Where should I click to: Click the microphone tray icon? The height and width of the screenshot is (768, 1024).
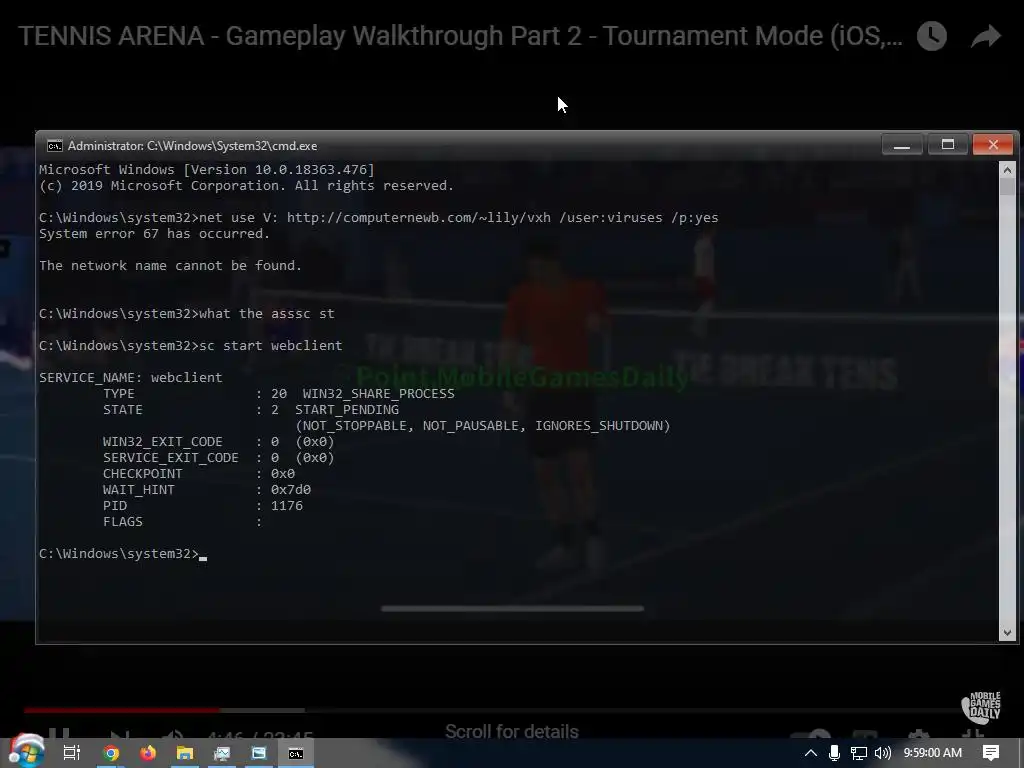[834, 753]
